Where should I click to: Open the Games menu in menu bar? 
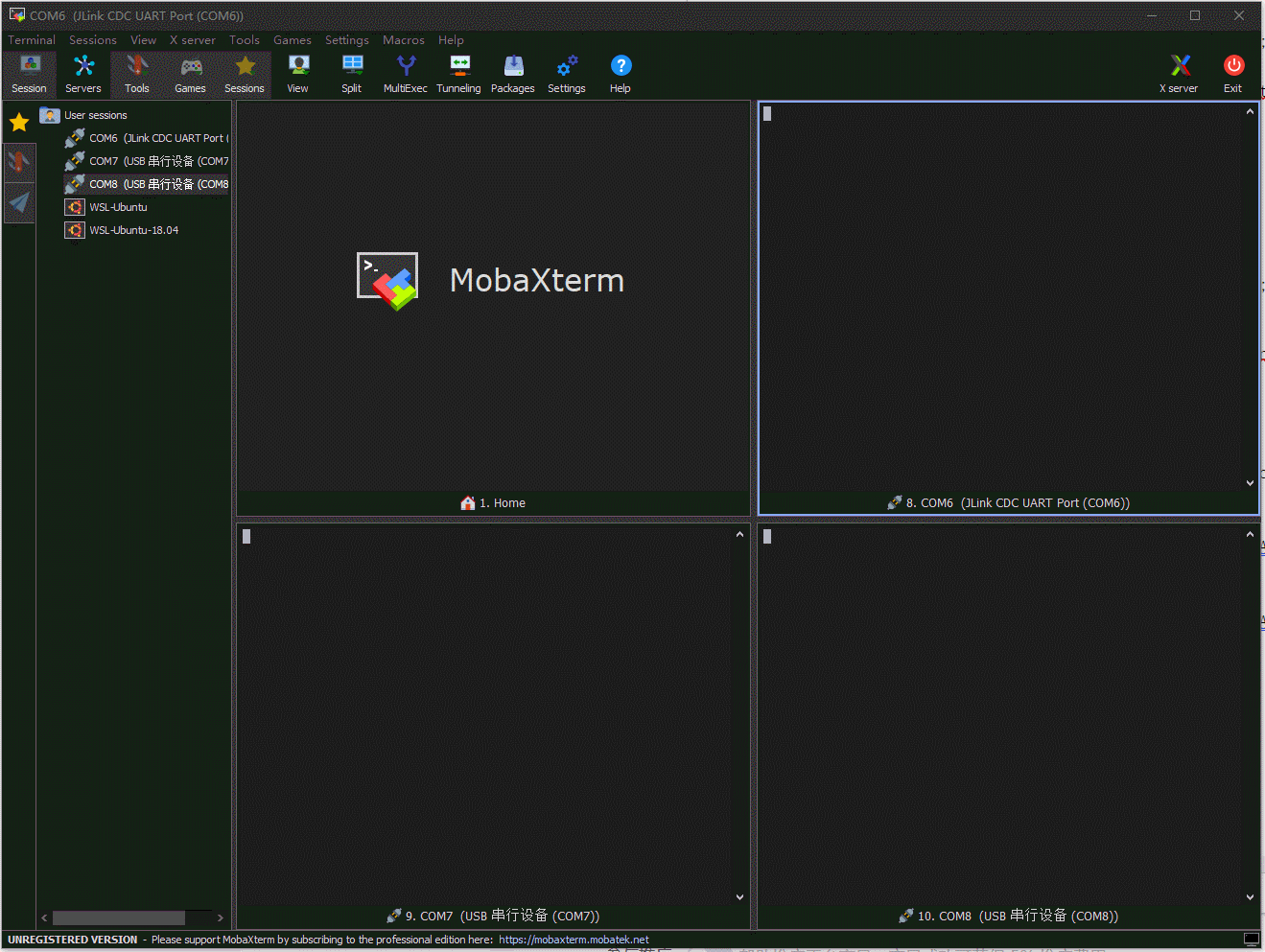point(293,40)
